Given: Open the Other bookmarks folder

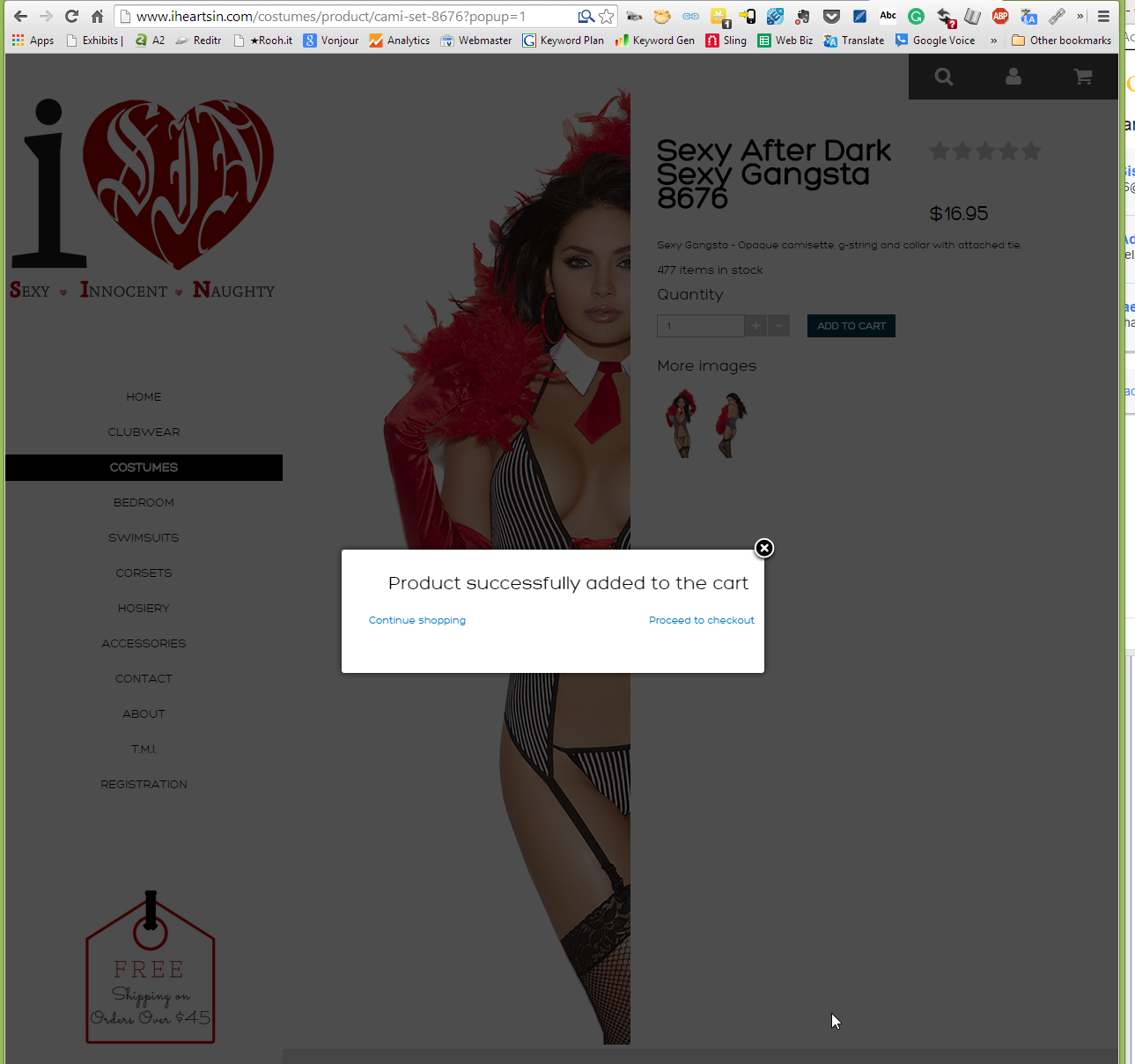Looking at the screenshot, I should [x=1061, y=41].
